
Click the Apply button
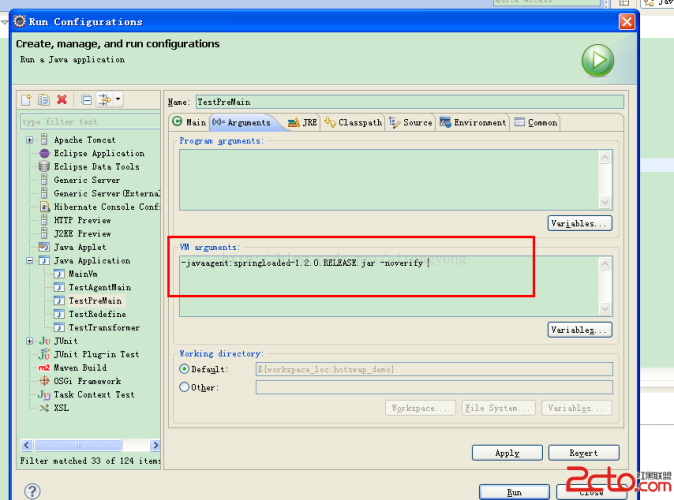pos(507,453)
